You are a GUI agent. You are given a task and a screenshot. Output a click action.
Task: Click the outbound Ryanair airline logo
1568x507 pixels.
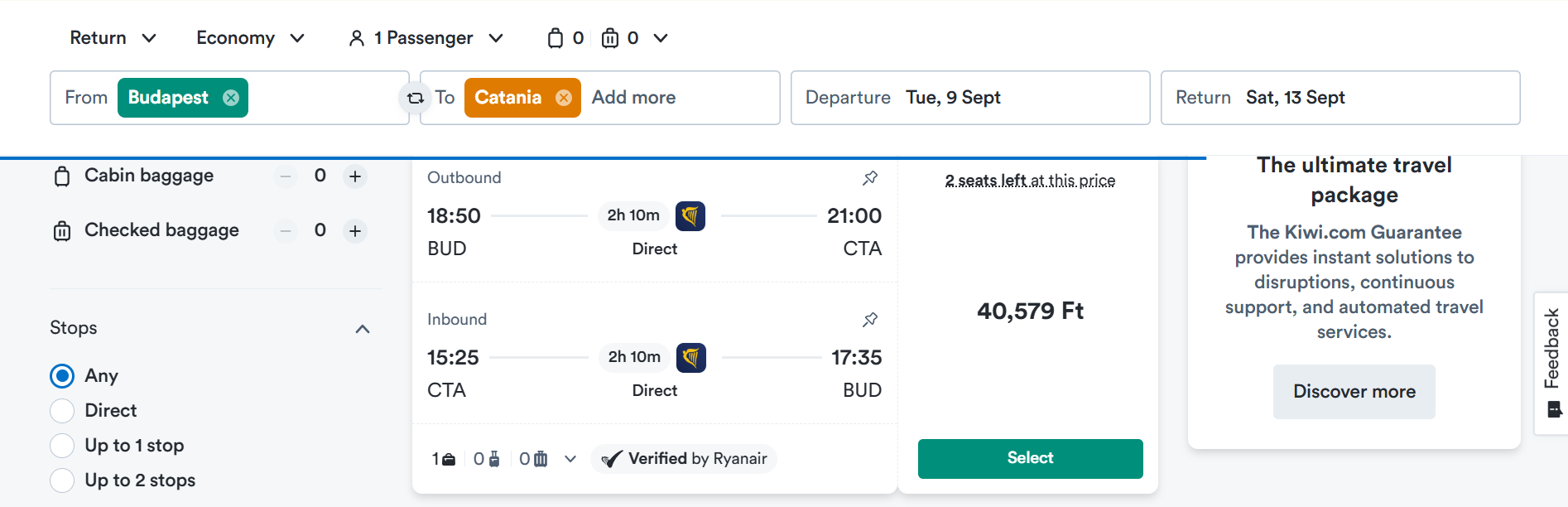(690, 216)
